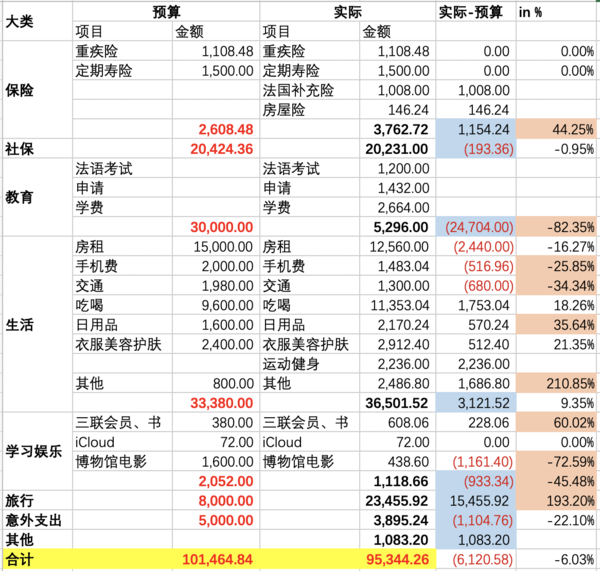The image size is (600, 571).
Task: Select the 法语考试 actual amount 1,200.00
Action: pos(398,168)
